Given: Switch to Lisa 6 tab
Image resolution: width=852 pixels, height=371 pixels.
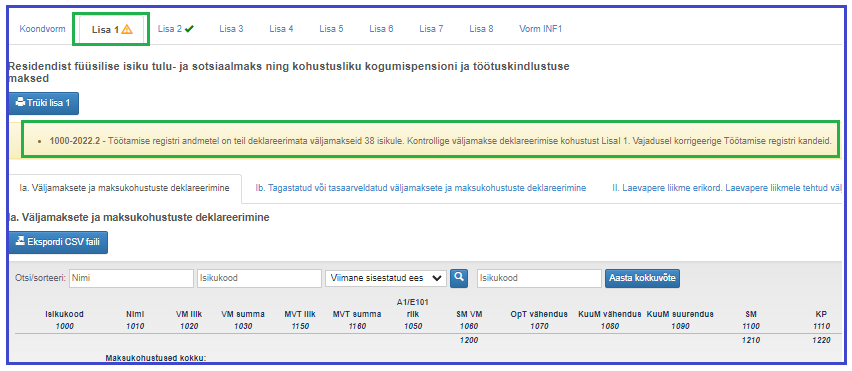Looking at the screenshot, I should coord(381,29).
